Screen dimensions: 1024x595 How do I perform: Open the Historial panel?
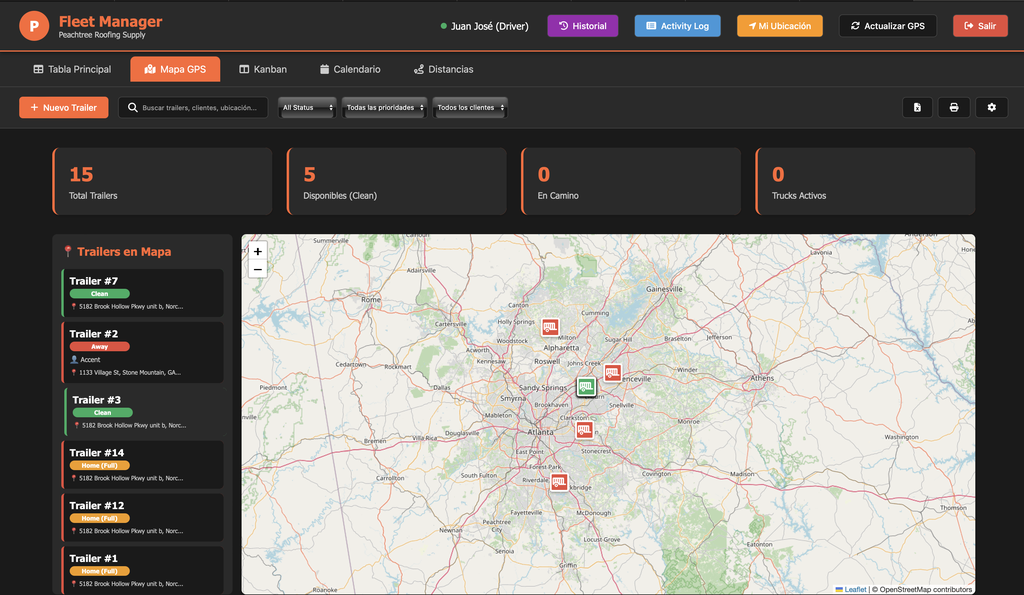pos(582,25)
